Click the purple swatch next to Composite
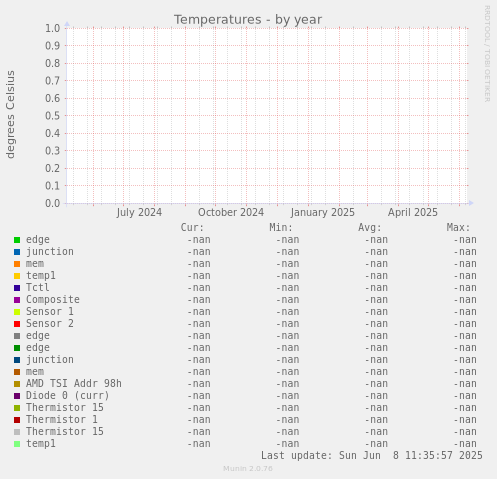Image resolution: width=497 pixels, height=479 pixels. pyautogui.click(x=17, y=300)
